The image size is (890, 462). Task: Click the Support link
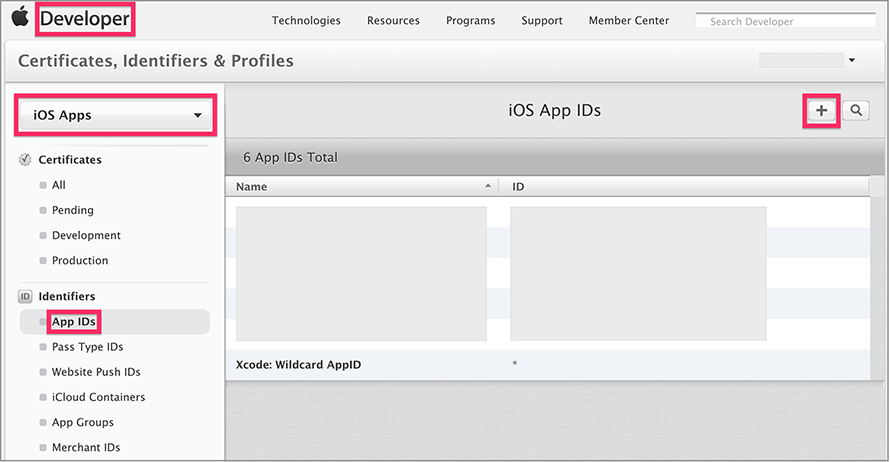[x=541, y=21]
